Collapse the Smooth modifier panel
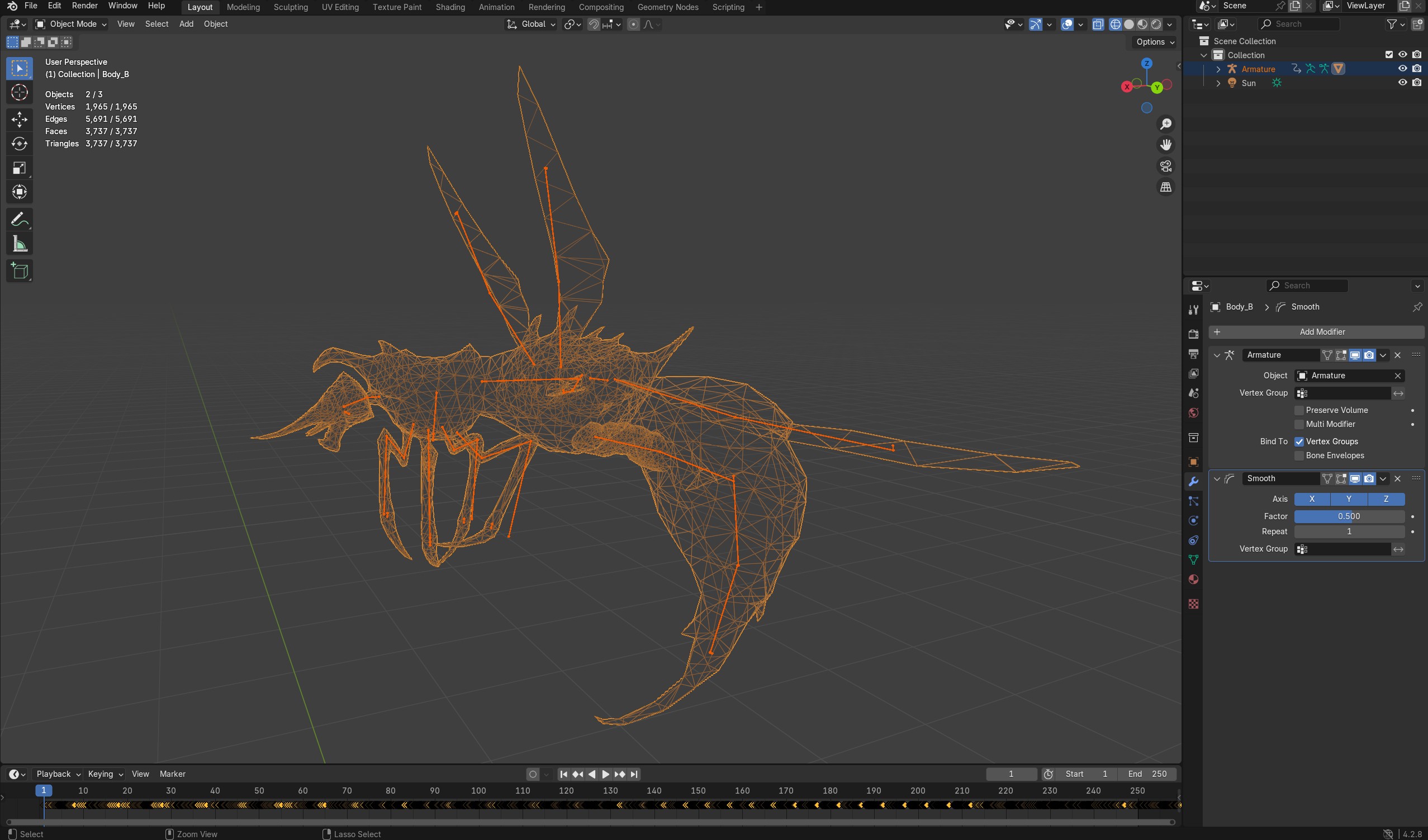The width and height of the screenshot is (1428, 840). point(1217,478)
